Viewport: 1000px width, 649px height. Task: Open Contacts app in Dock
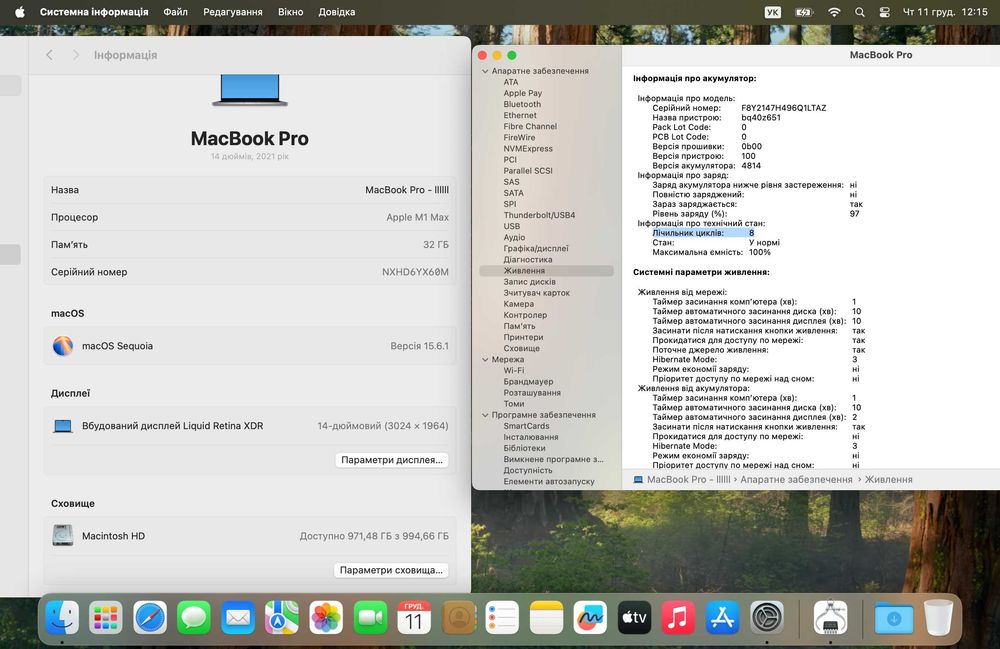coord(458,617)
